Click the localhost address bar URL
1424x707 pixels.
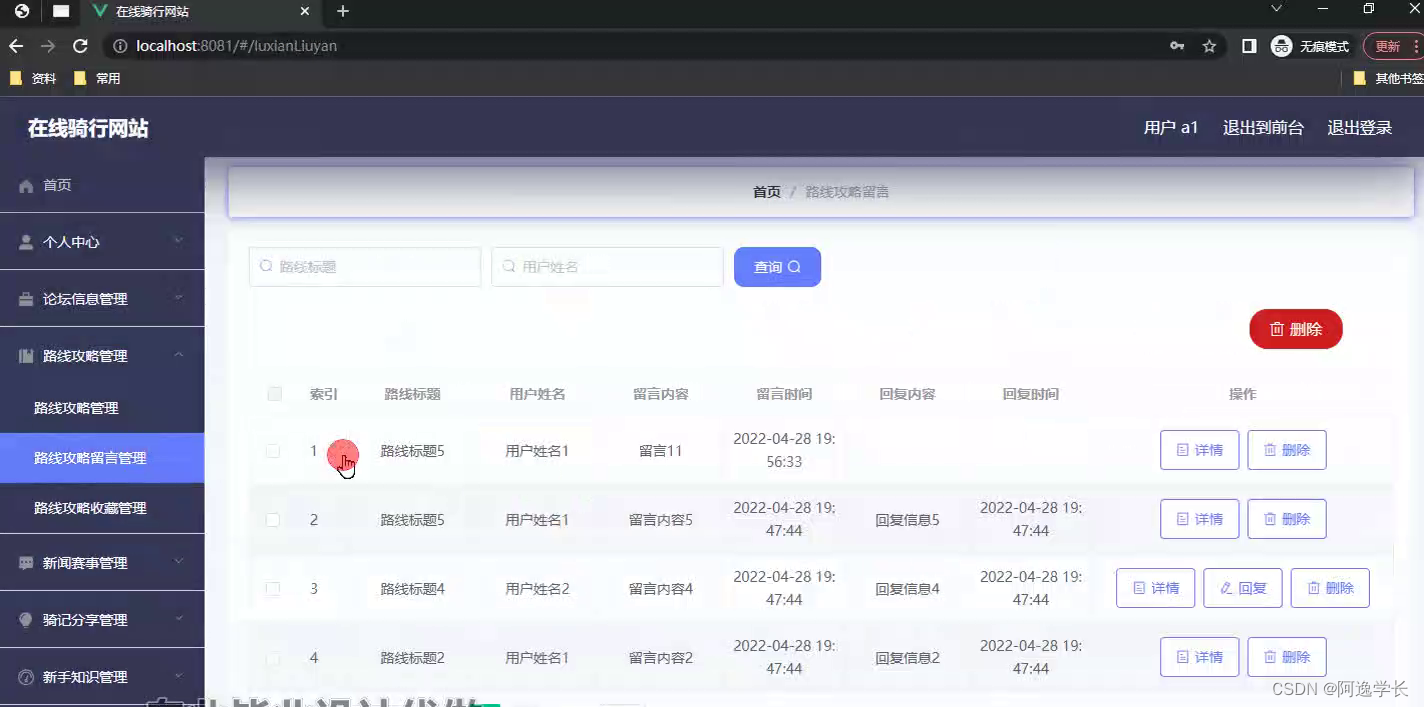237,46
